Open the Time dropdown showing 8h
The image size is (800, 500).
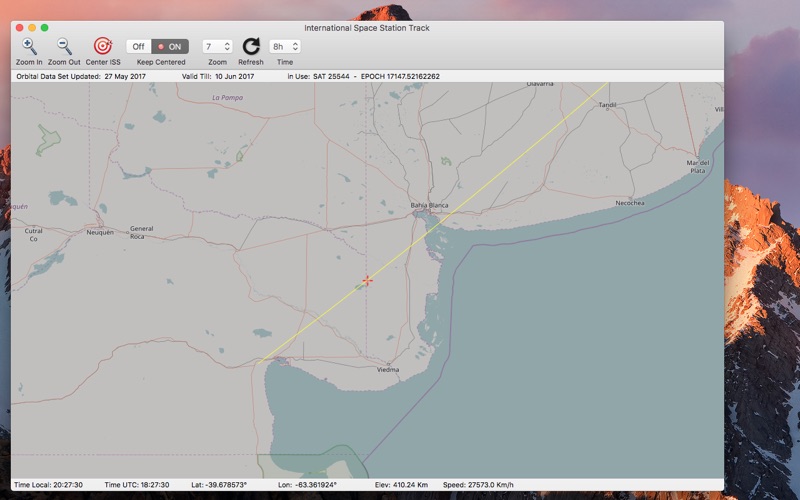point(284,46)
